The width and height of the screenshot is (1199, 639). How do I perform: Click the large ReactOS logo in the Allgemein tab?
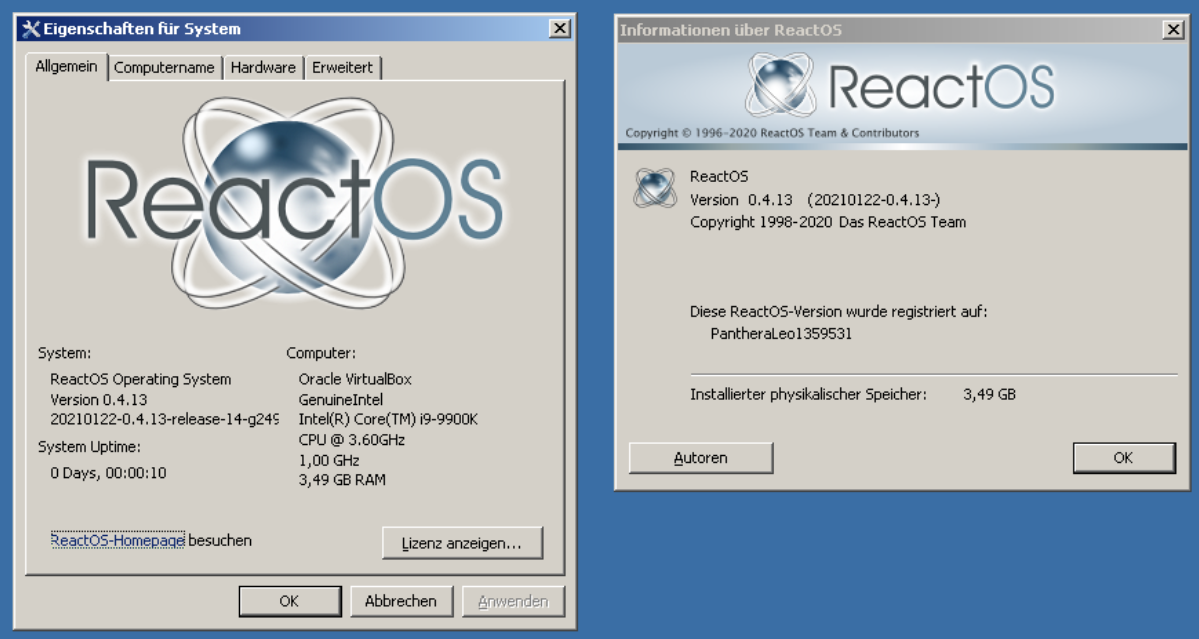pyautogui.click(x=294, y=203)
